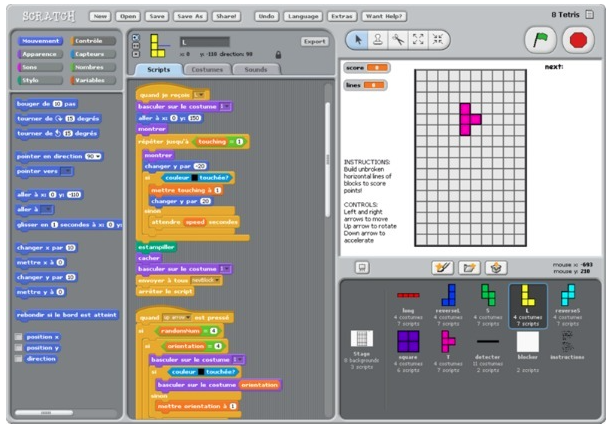Set the bottom rotation style button

pos(136,54)
